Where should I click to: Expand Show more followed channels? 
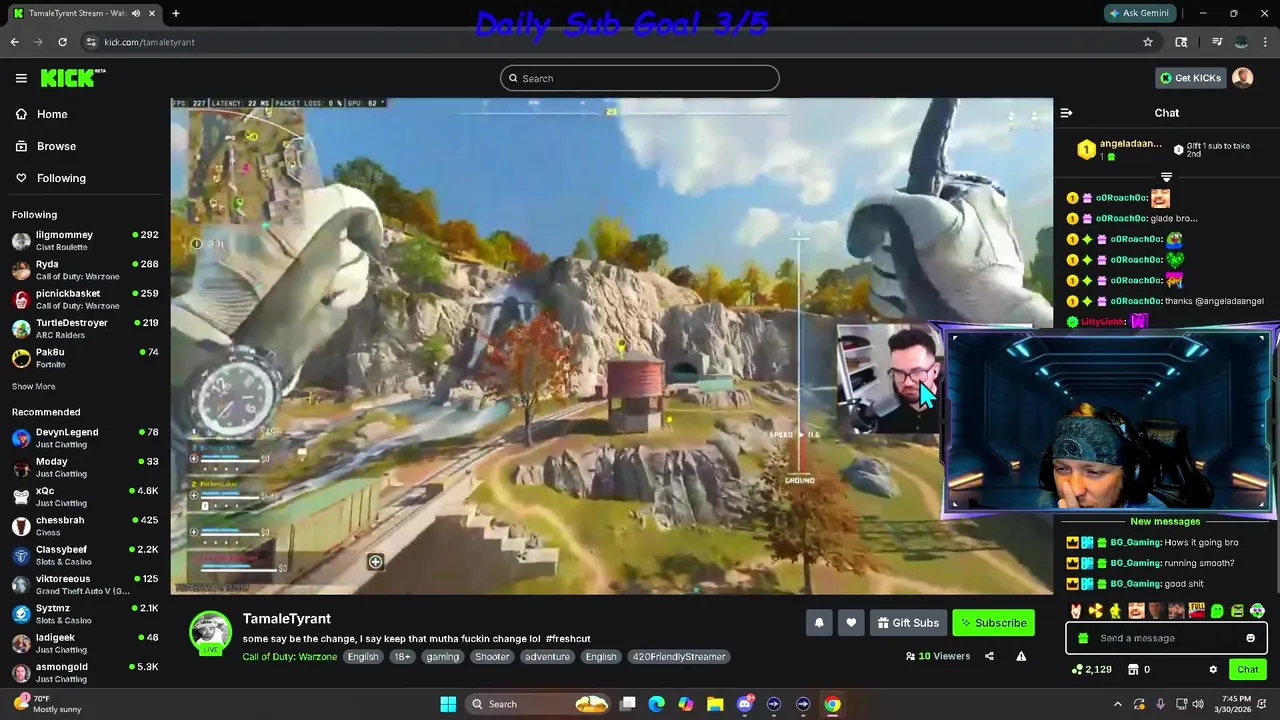(x=34, y=386)
